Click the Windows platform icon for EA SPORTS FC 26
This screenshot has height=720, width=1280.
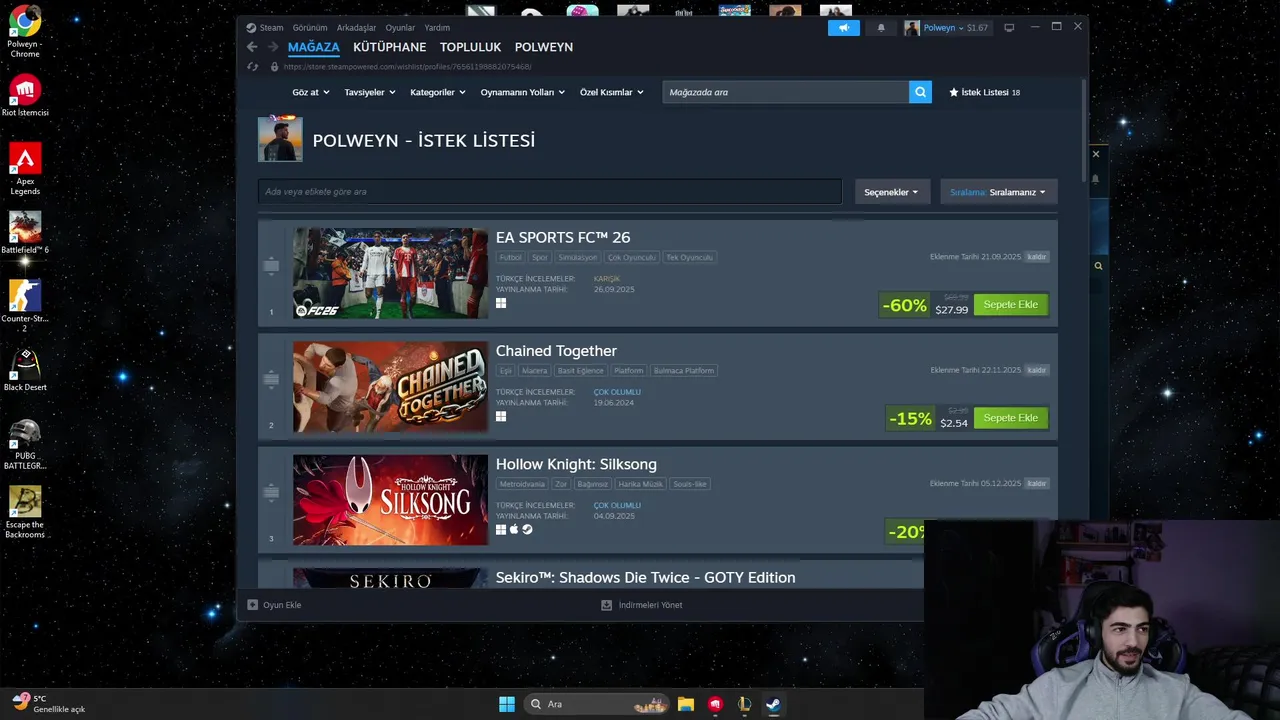click(x=501, y=303)
